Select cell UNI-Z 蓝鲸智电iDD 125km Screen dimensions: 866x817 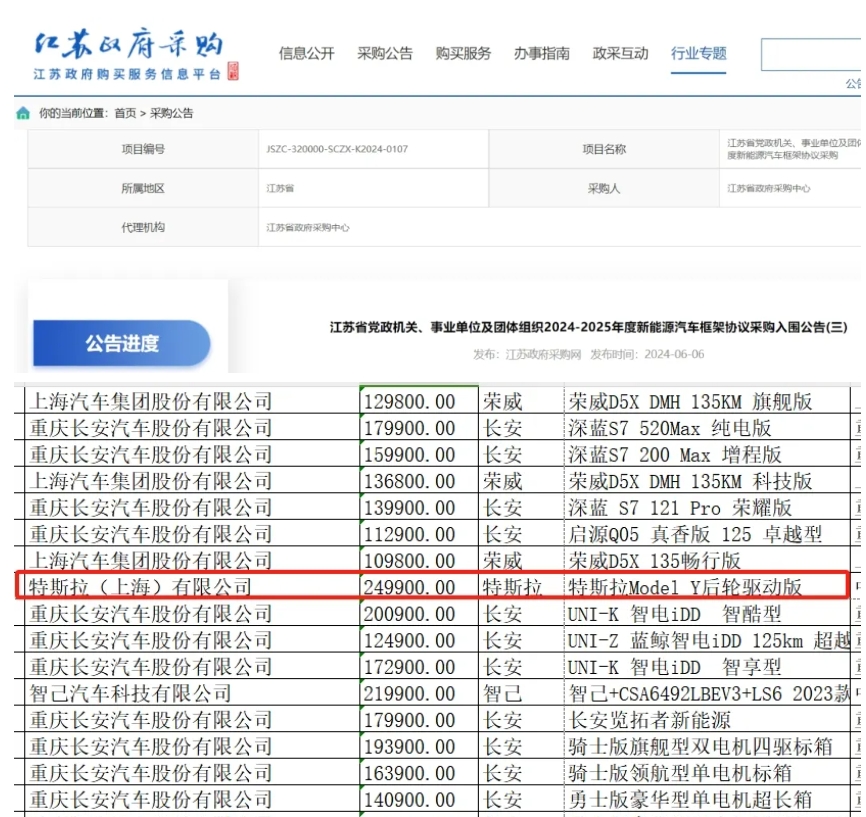tap(707, 640)
